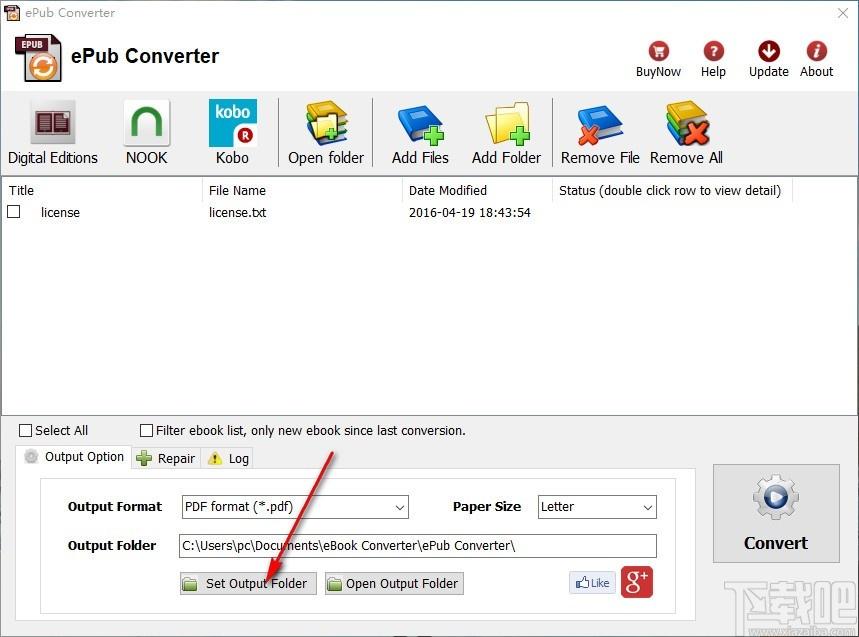Image resolution: width=859 pixels, height=637 pixels.
Task: Tick the license row checkbox
Action: tap(14, 211)
